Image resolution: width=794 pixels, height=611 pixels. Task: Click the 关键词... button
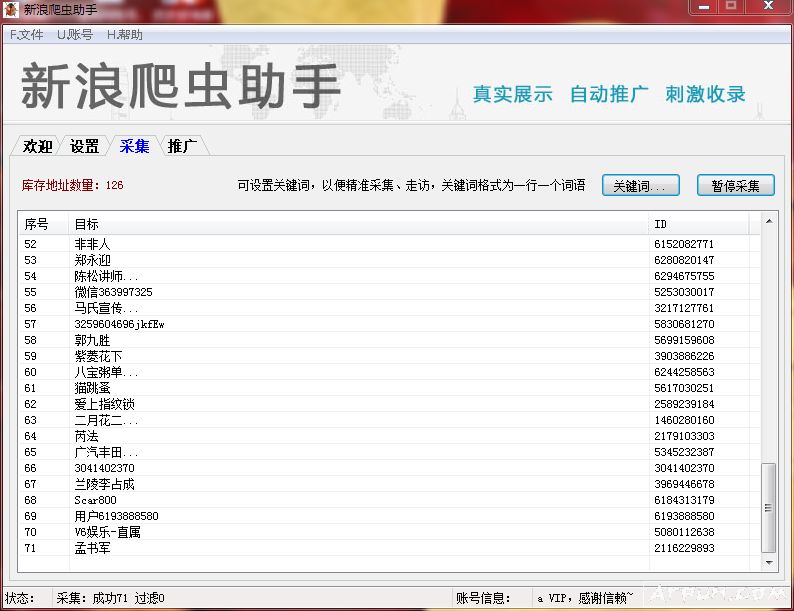[640, 186]
